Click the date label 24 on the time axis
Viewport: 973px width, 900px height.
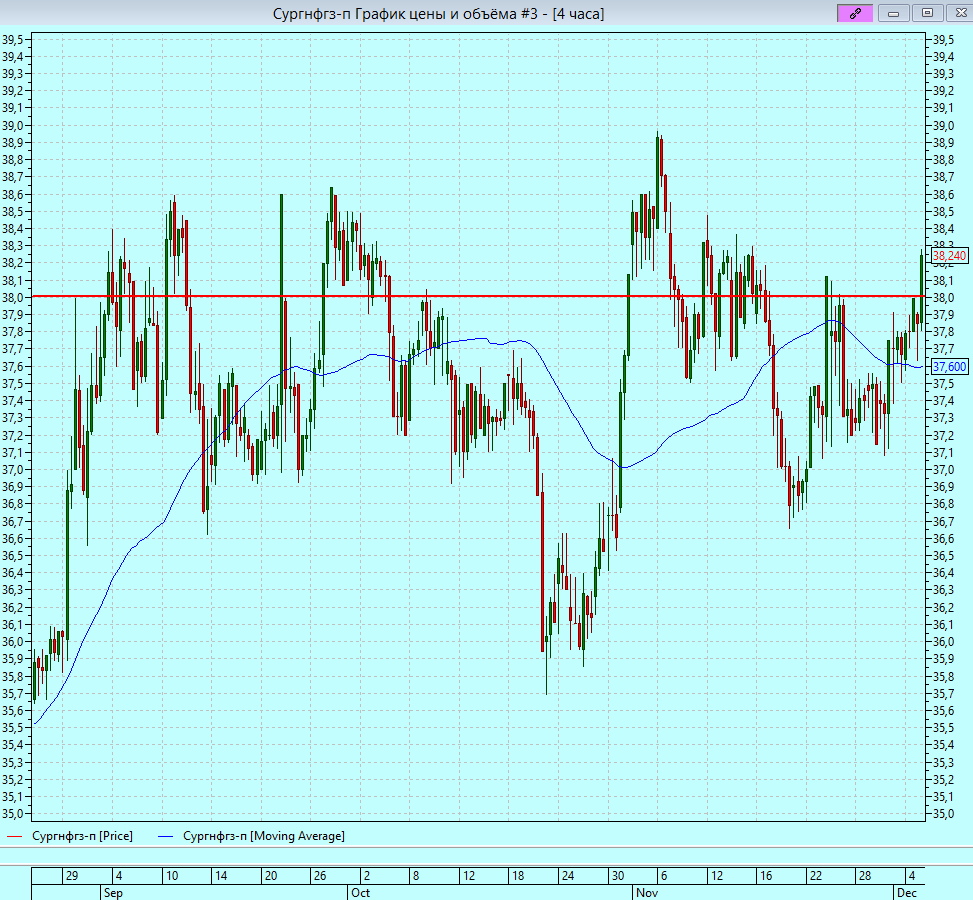coord(567,876)
